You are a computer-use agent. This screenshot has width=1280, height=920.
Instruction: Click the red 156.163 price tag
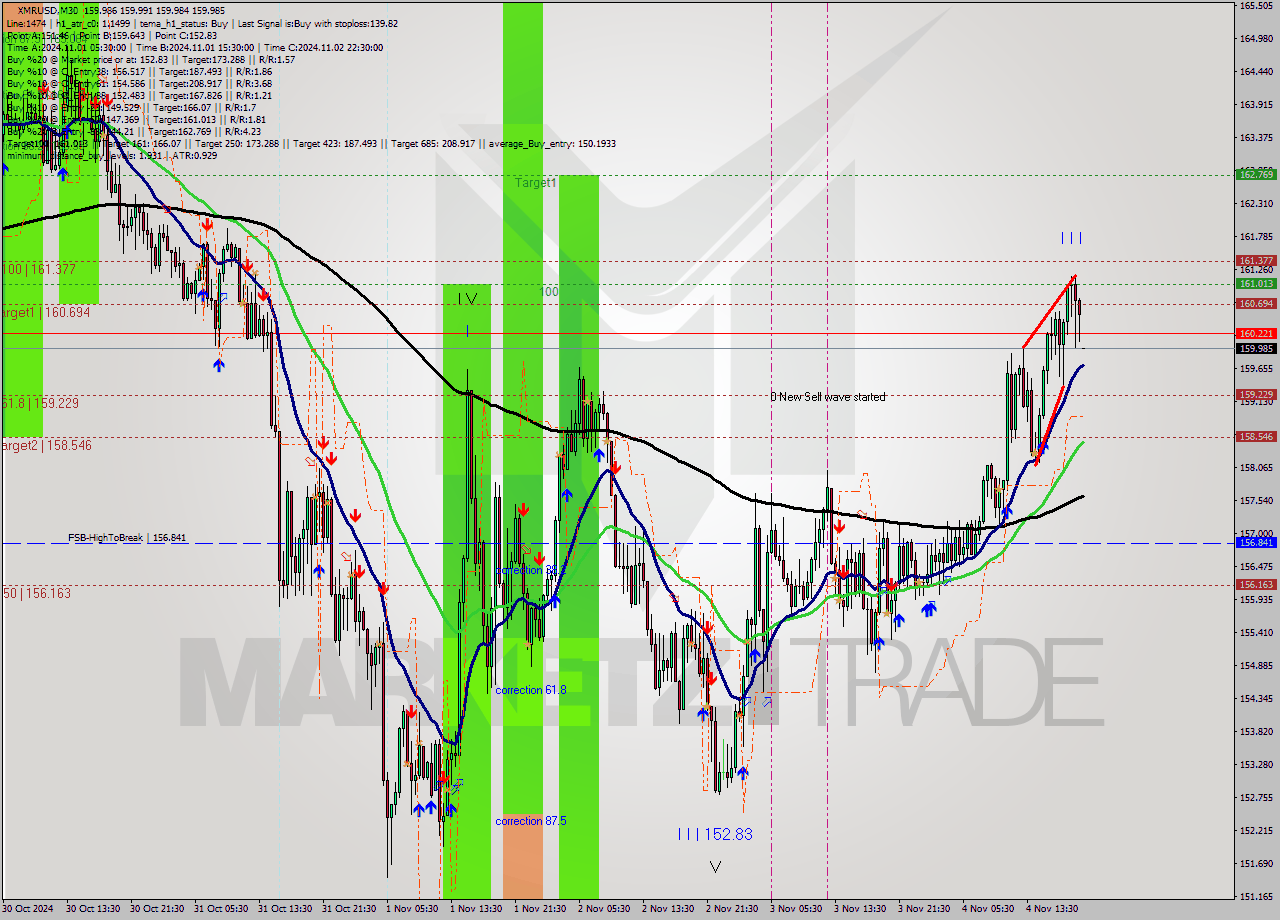tap(1256, 584)
